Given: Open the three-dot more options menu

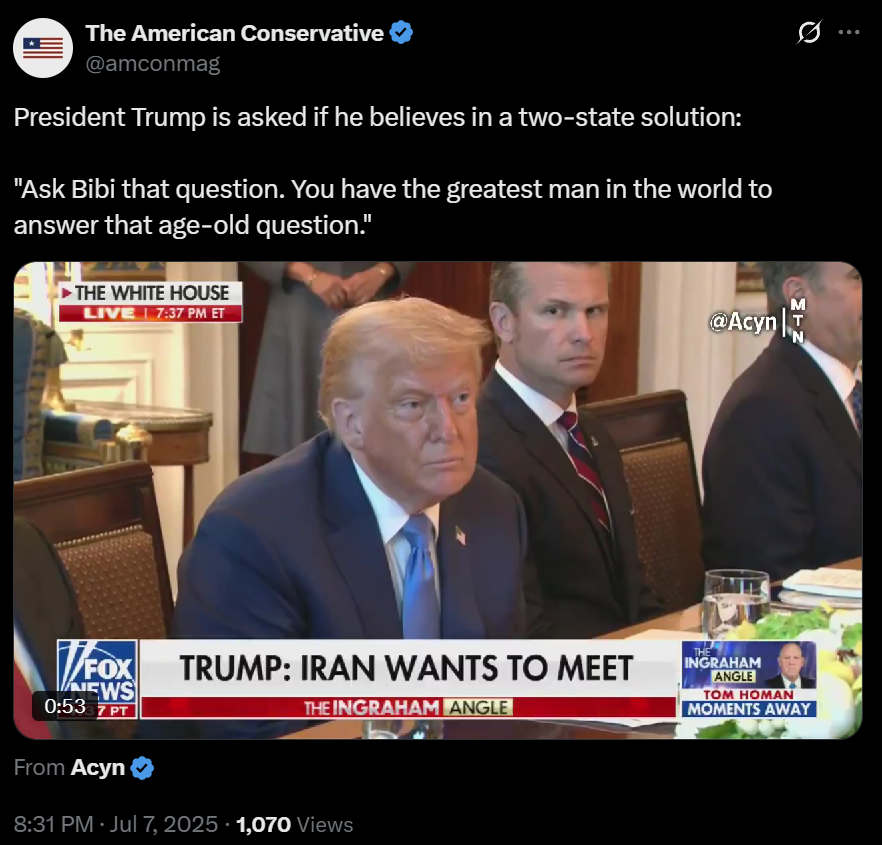Looking at the screenshot, I should 849,32.
